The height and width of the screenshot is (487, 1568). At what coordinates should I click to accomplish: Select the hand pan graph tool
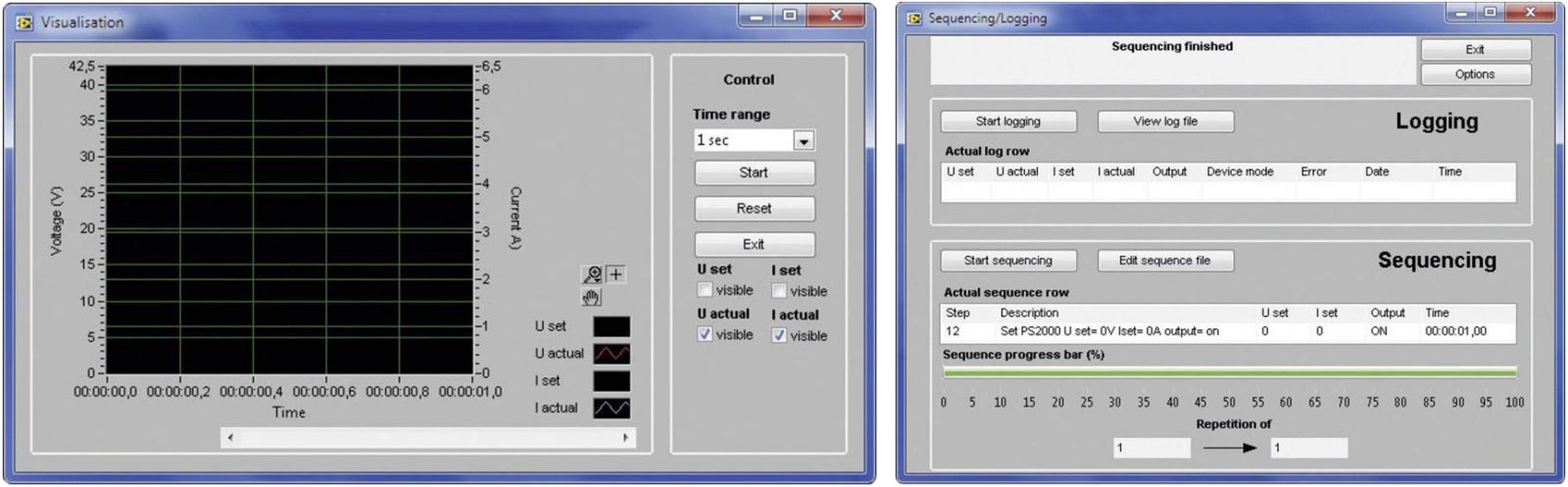coord(592,297)
